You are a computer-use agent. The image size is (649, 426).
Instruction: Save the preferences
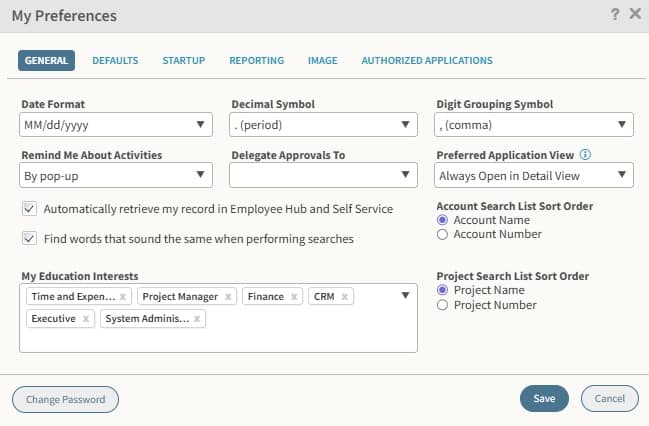[544, 399]
